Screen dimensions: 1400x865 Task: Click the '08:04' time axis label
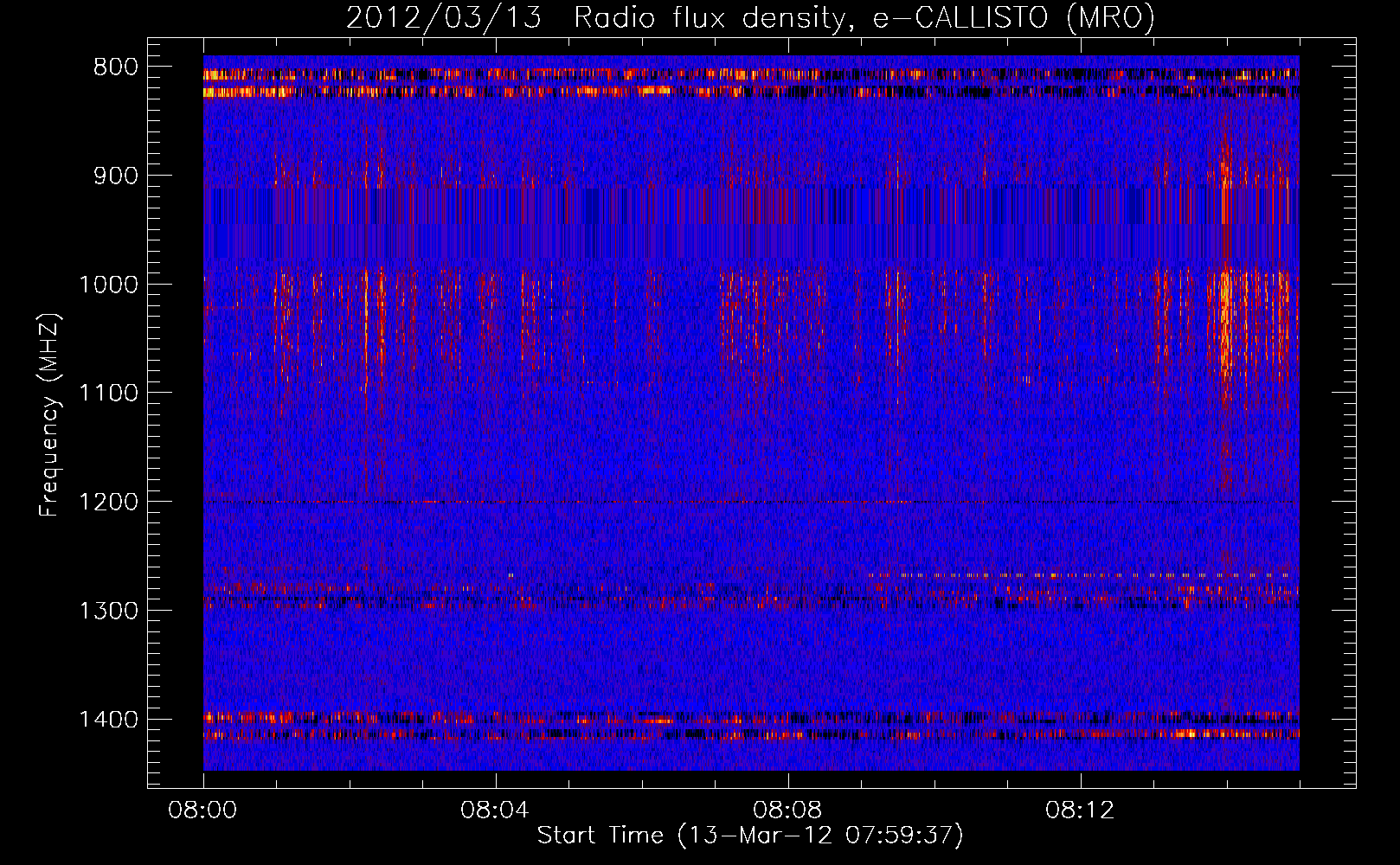[x=496, y=811]
